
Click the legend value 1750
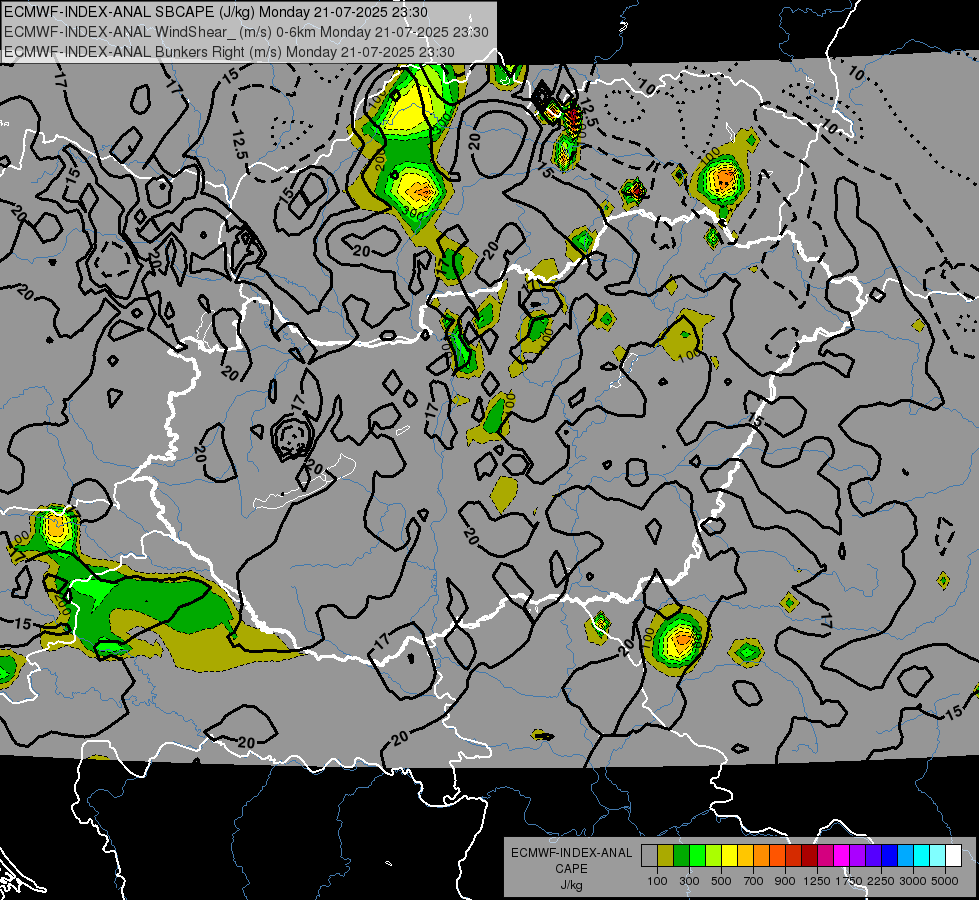pos(849,881)
